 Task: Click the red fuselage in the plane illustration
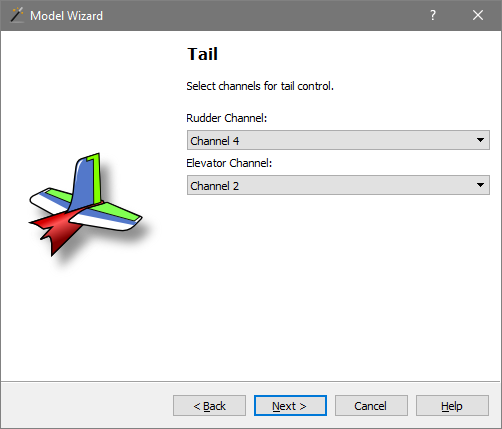57,230
